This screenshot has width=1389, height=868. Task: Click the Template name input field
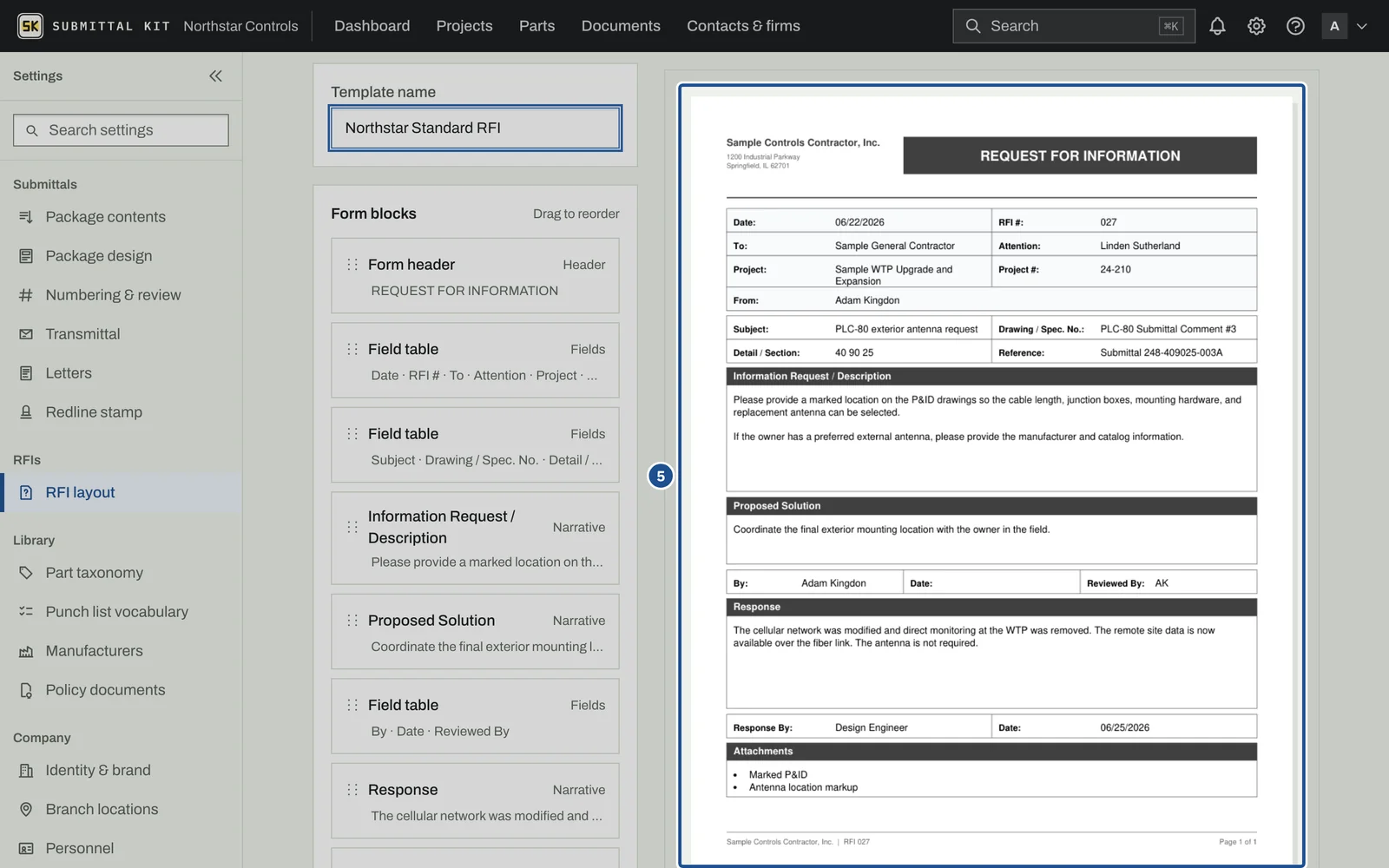point(475,128)
